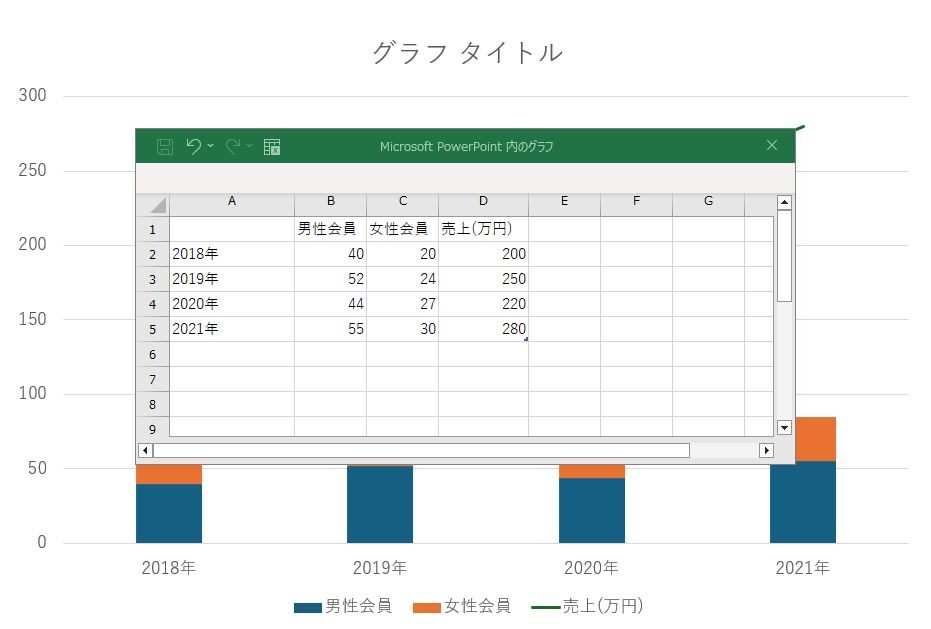Click the horizontal scrollbar right arrow
Viewport: 931px width, 629px height.
(x=766, y=450)
